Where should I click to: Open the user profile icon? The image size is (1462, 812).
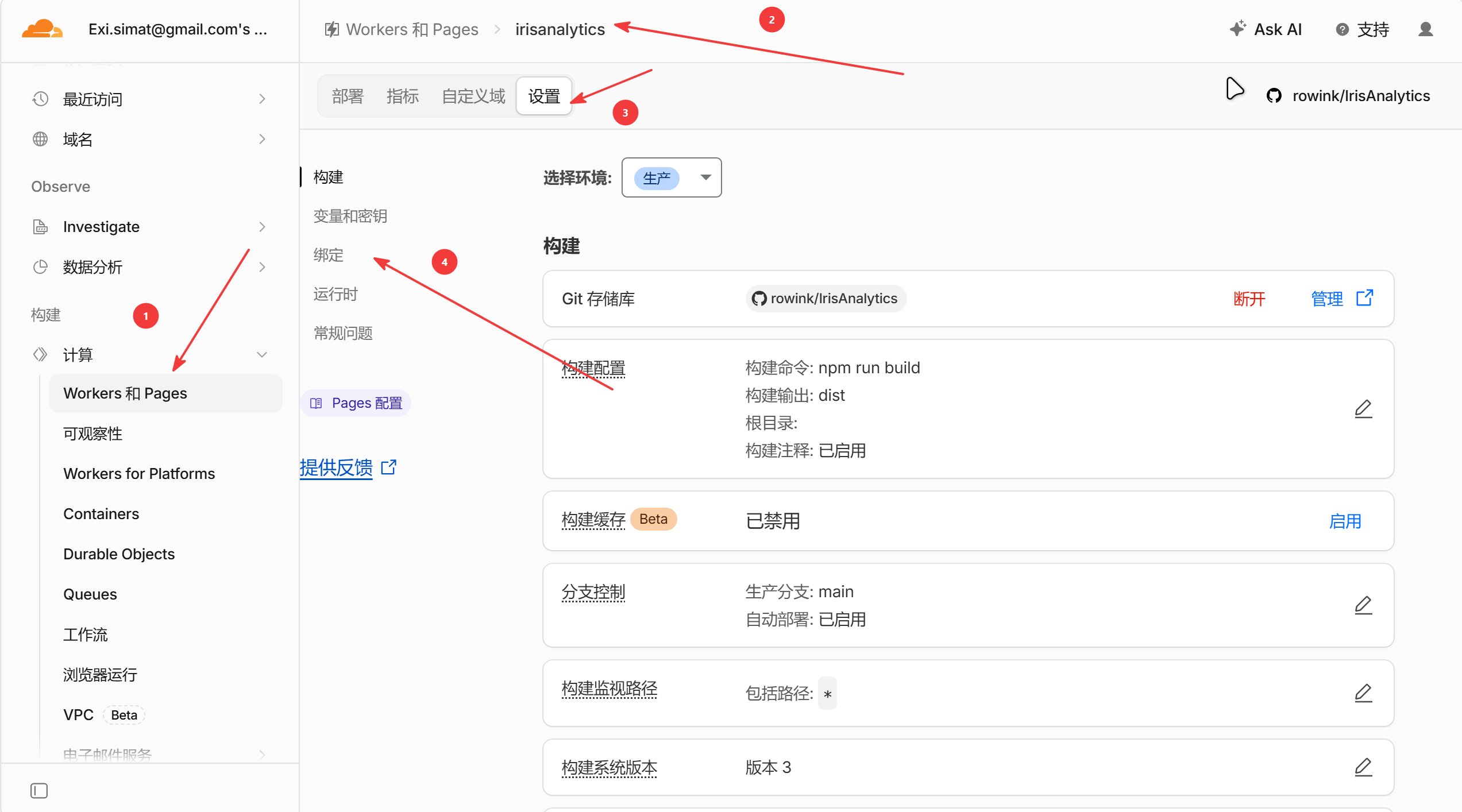coord(1426,29)
